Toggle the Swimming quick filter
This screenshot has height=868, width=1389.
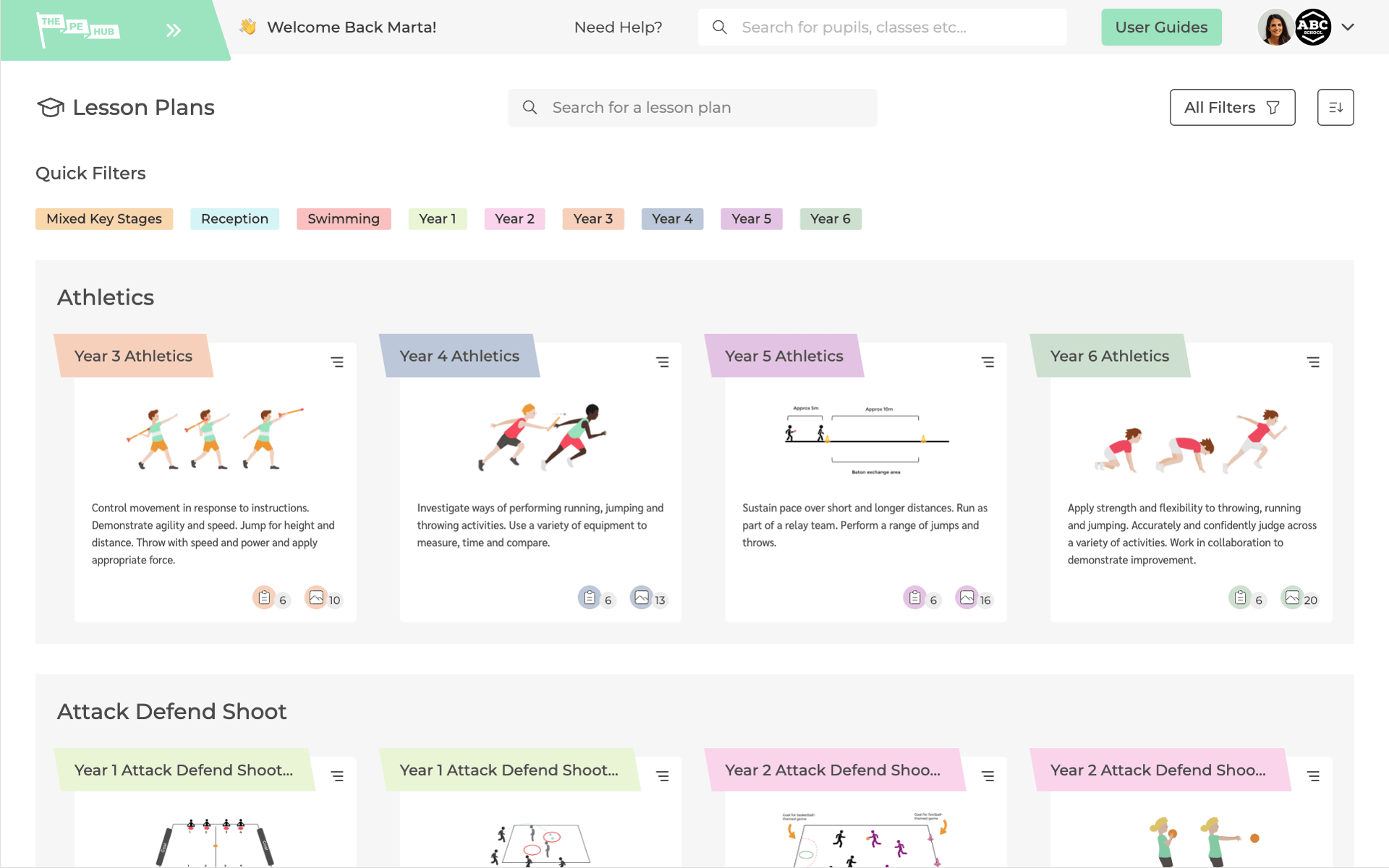coord(344,218)
